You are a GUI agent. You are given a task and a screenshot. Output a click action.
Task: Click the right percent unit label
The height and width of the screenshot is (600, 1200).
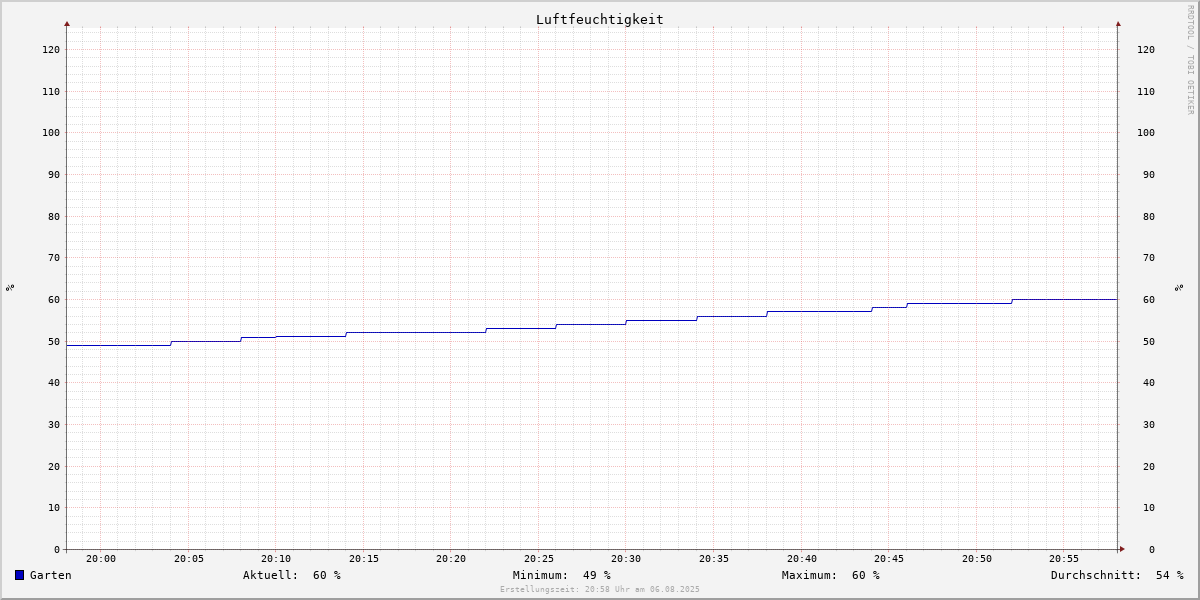(x=1179, y=288)
